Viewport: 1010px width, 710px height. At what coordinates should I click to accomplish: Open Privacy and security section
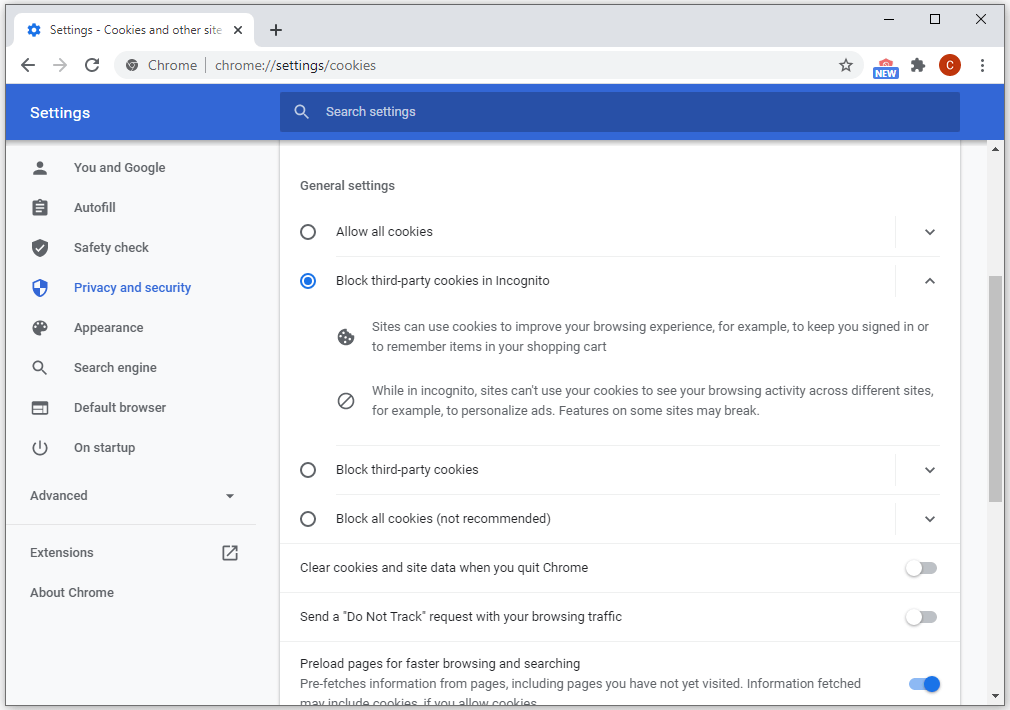point(133,287)
